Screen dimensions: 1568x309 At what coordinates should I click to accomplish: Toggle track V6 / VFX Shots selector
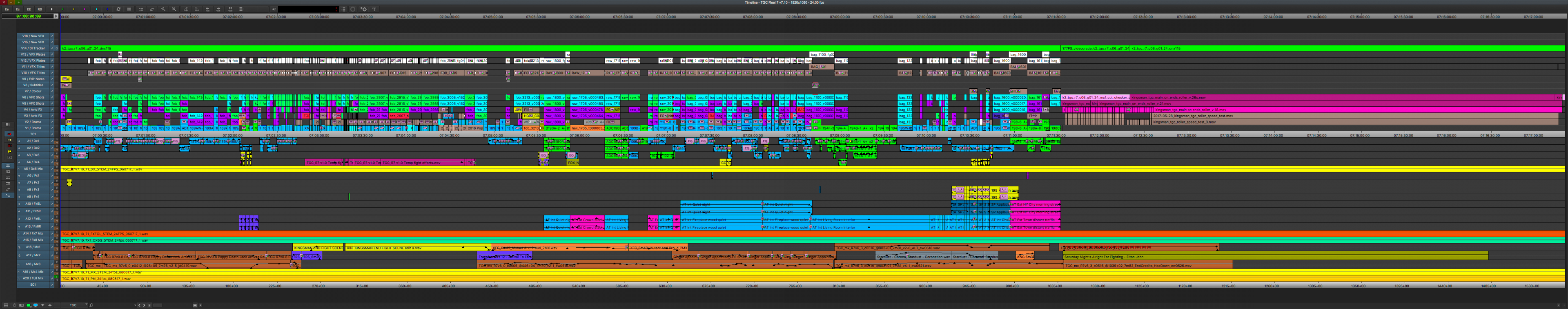(33, 97)
